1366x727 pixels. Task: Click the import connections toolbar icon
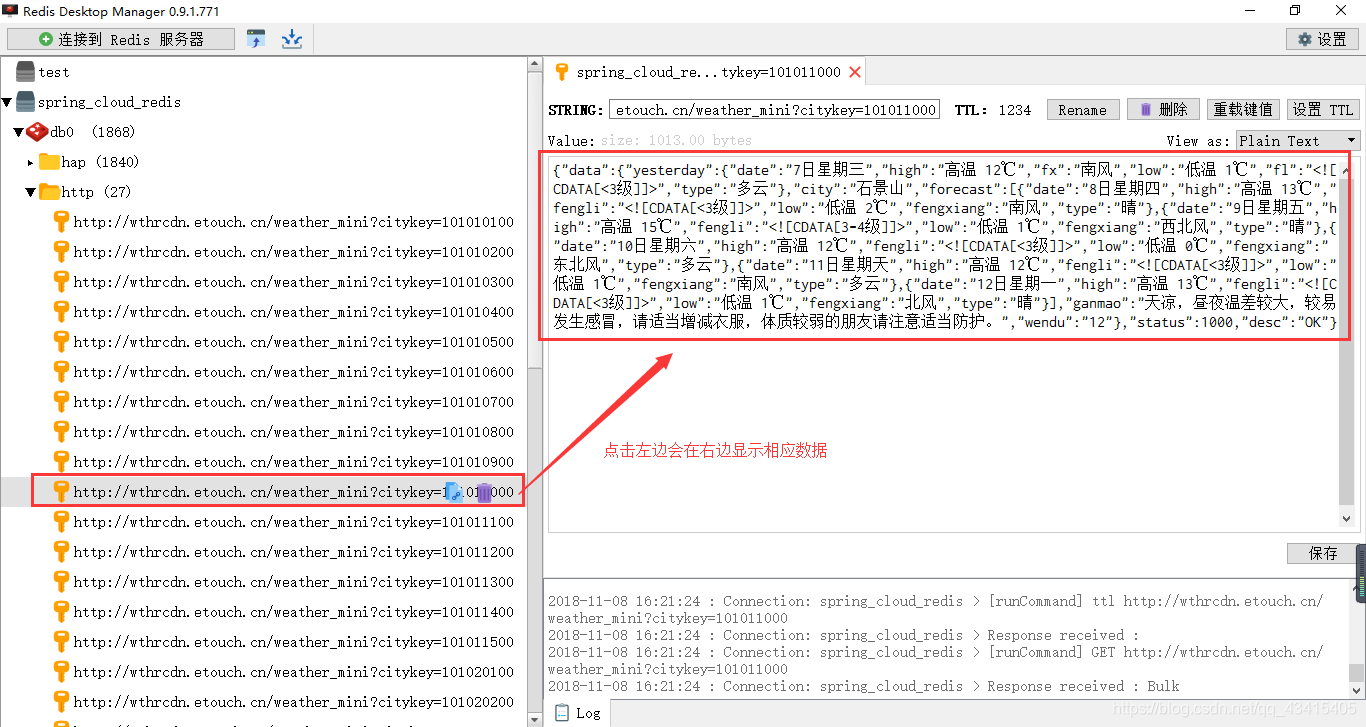tap(257, 39)
